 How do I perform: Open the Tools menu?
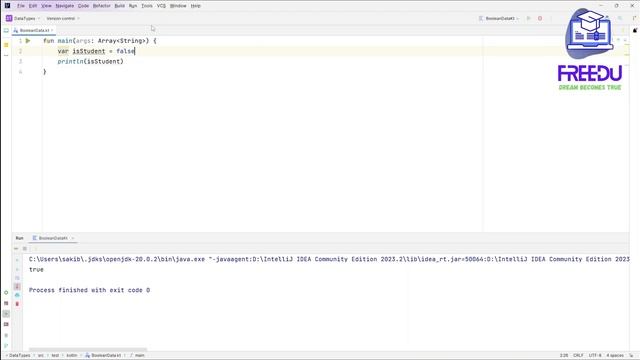147,6
